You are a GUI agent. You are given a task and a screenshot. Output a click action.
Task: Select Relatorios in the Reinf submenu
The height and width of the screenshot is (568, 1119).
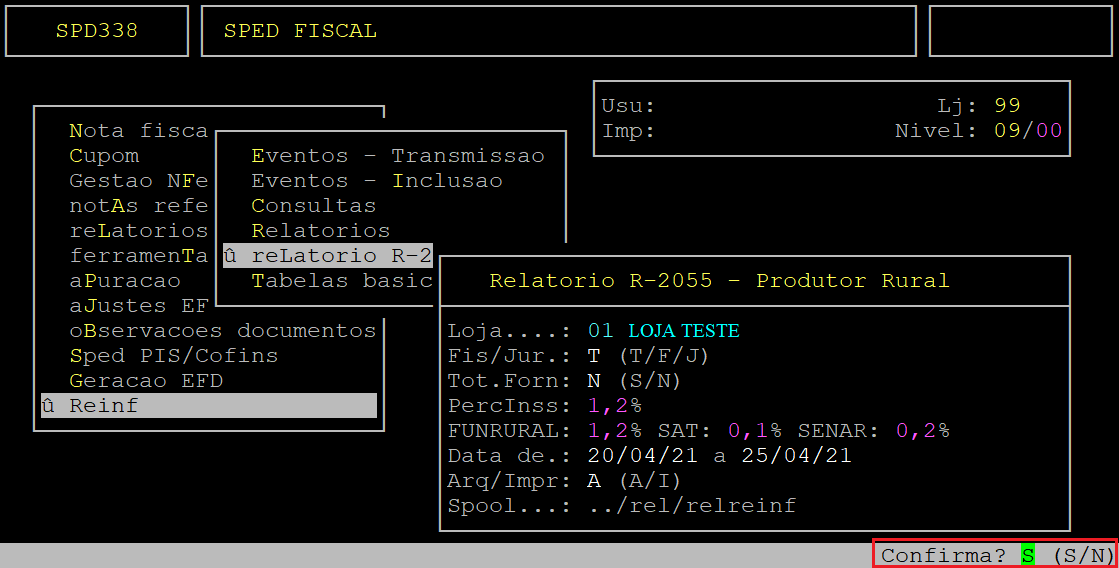[320, 231]
